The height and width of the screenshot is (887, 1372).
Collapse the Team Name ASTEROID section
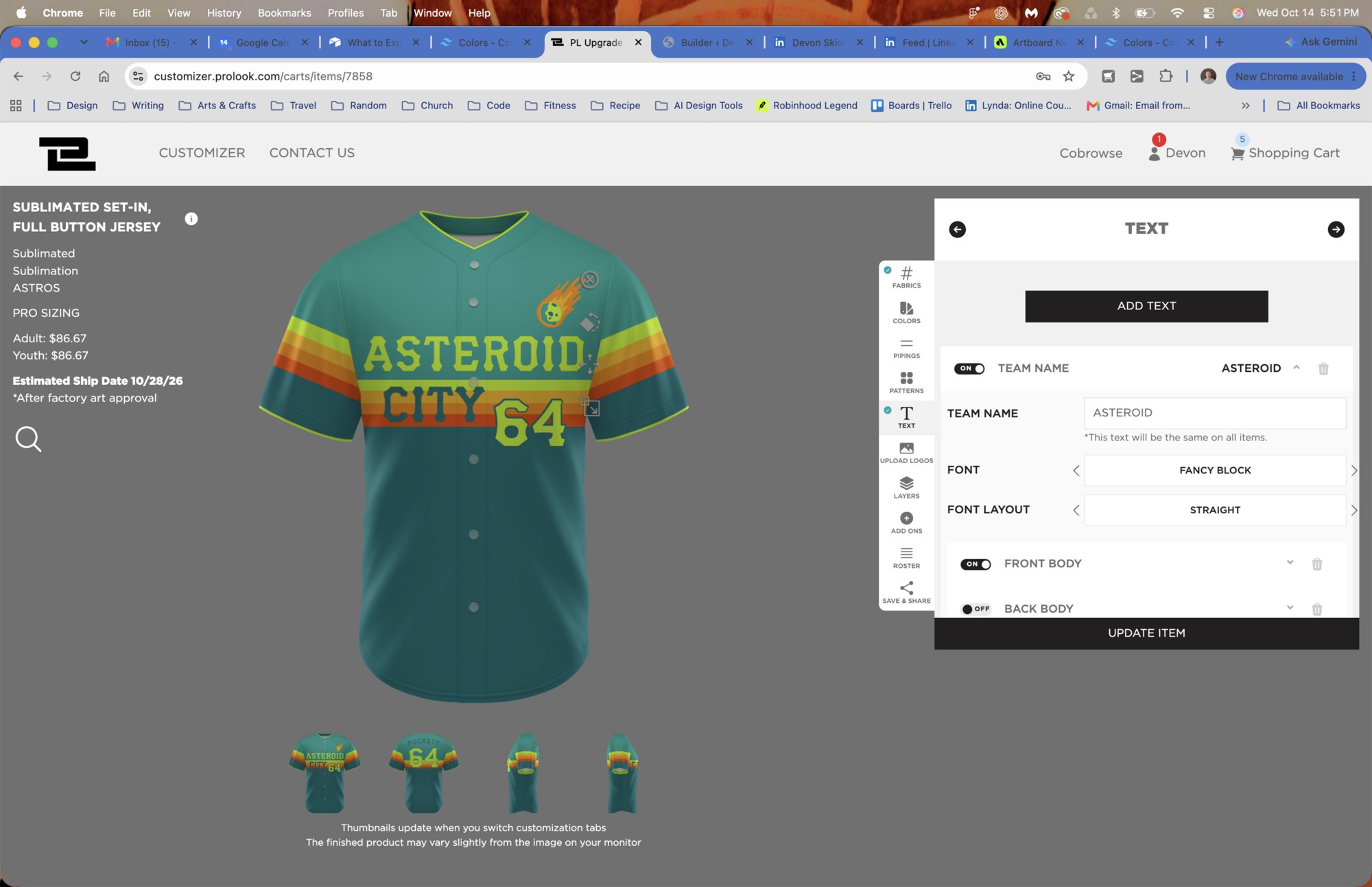1296,368
